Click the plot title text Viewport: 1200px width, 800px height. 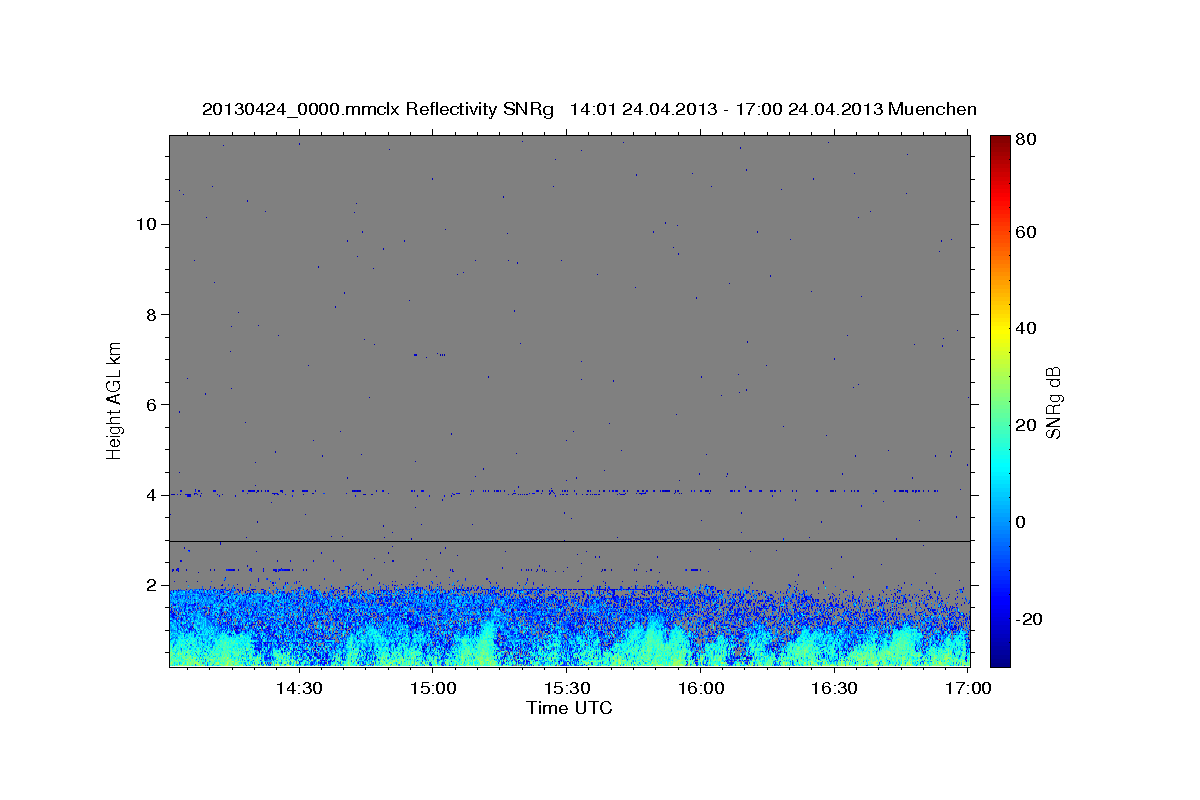(x=589, y=110)
